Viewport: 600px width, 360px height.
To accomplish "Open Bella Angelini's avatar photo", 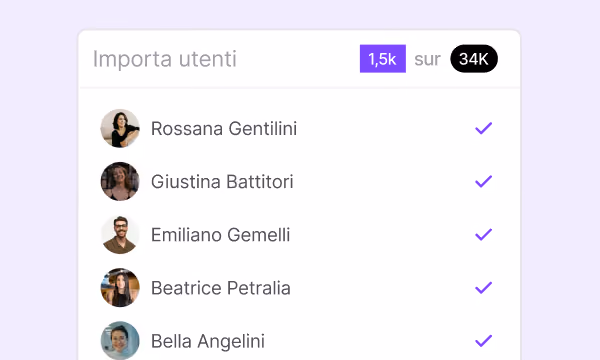I will click(120, 340).
